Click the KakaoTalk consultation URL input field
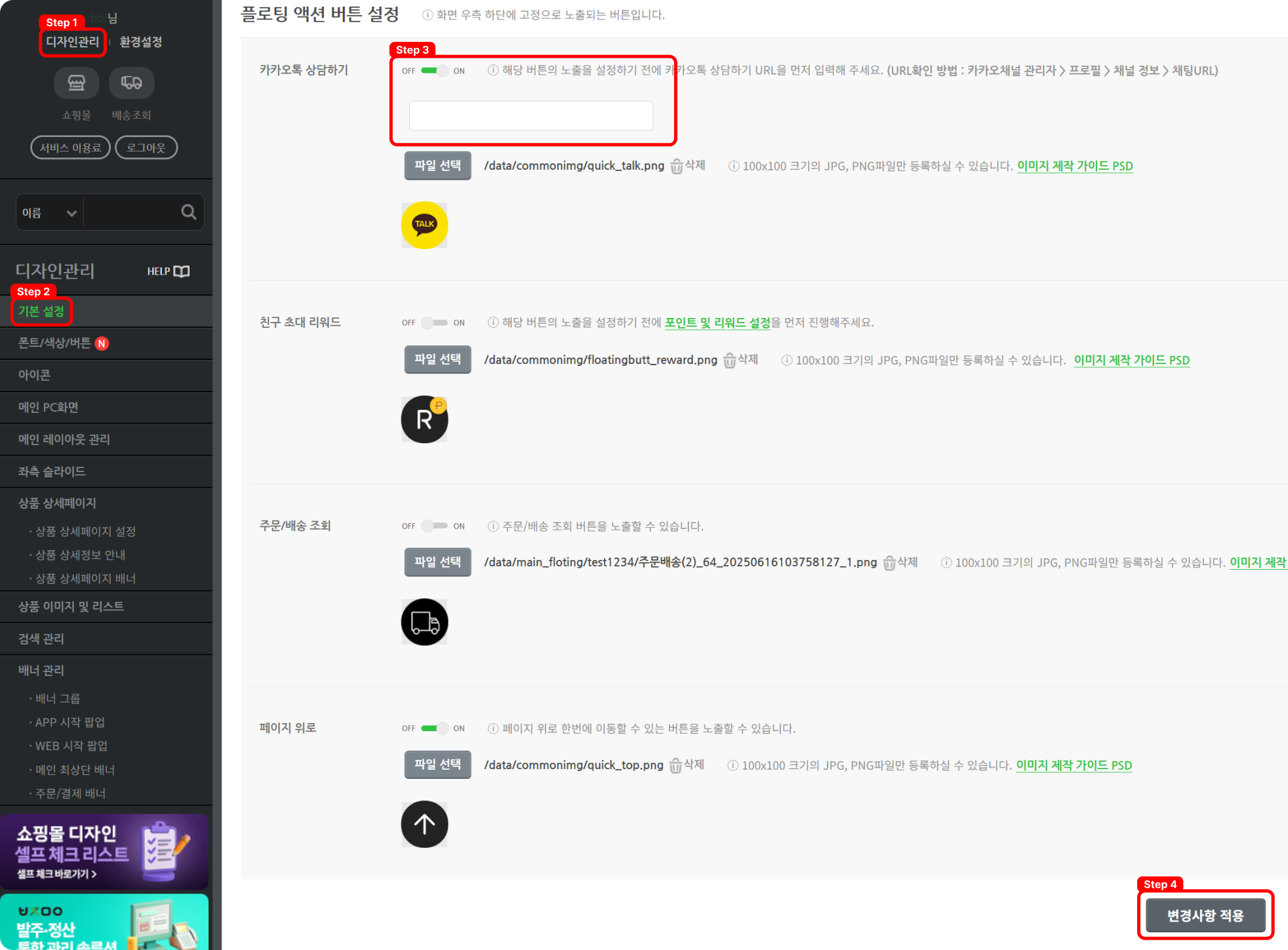This screenshot has width=1288, height=950. click(x=531, y=115)
